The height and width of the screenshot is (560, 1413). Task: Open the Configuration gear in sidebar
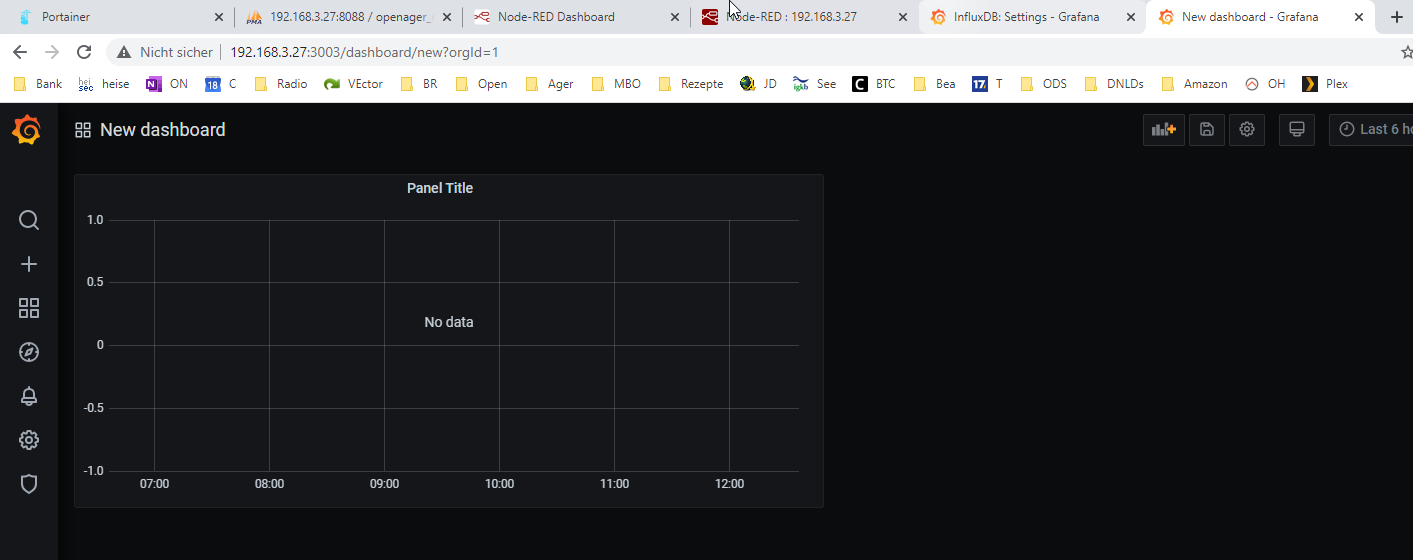click(29, 440)
